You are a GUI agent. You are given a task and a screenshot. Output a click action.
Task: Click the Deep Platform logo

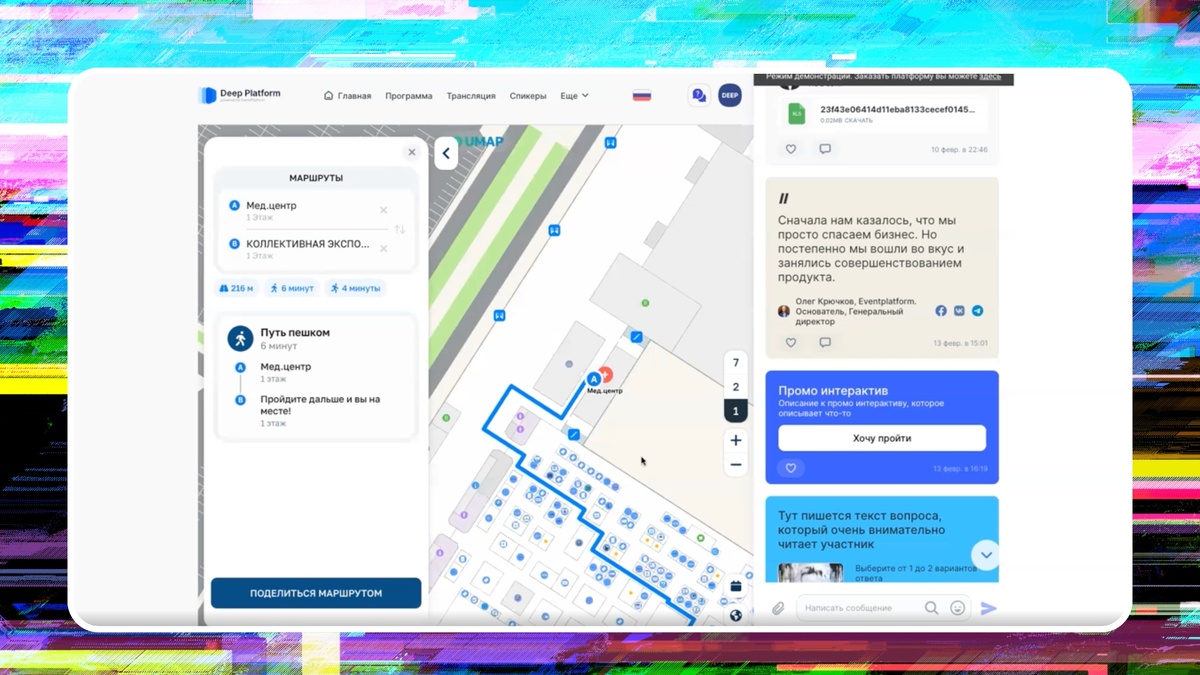coord(240,95)
